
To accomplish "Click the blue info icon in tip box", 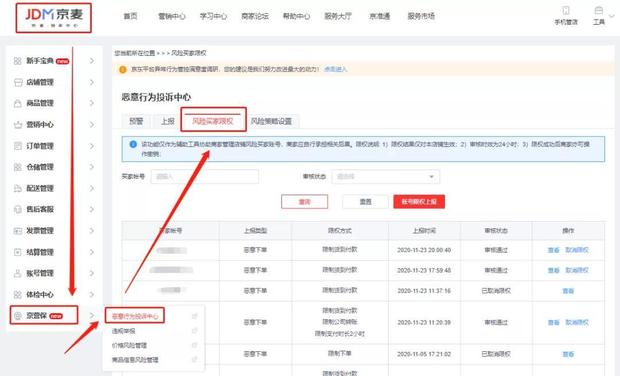I will [133, 144].
